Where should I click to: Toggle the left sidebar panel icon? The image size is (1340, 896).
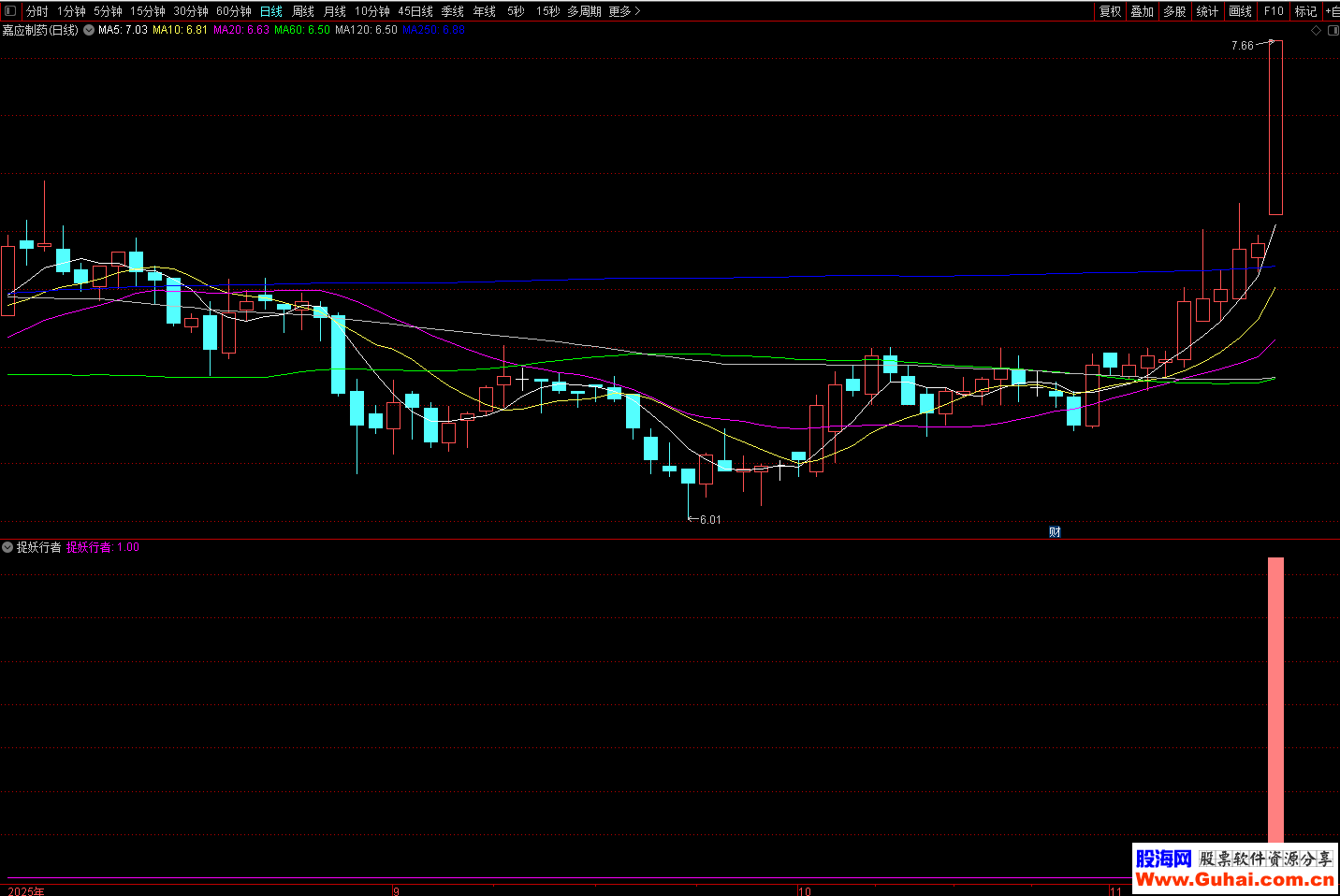(x=10, y=11)
